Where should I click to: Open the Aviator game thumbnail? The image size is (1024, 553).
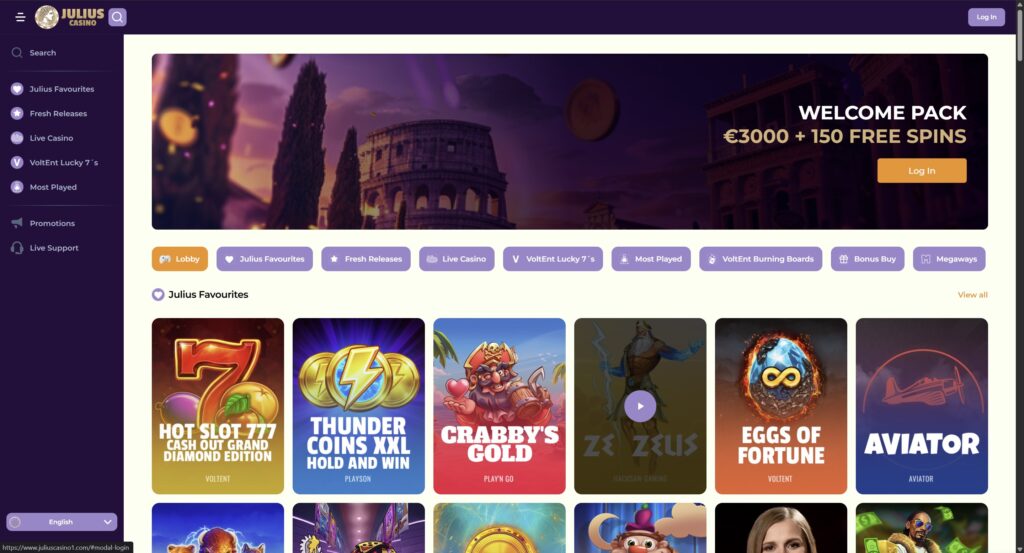(x=921, y=405)
